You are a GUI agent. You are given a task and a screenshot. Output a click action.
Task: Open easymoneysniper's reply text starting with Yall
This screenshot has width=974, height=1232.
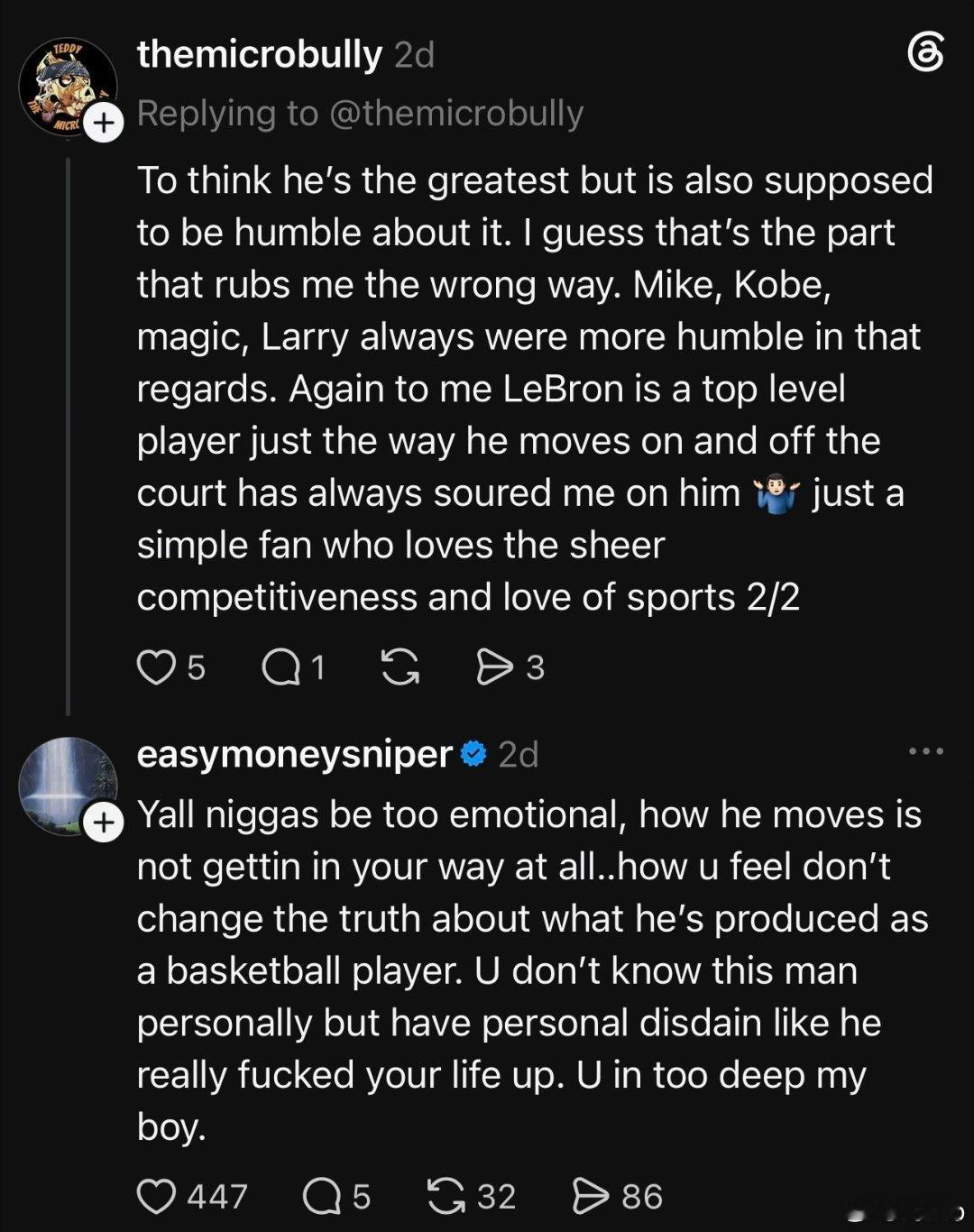(x=532, y=970)
